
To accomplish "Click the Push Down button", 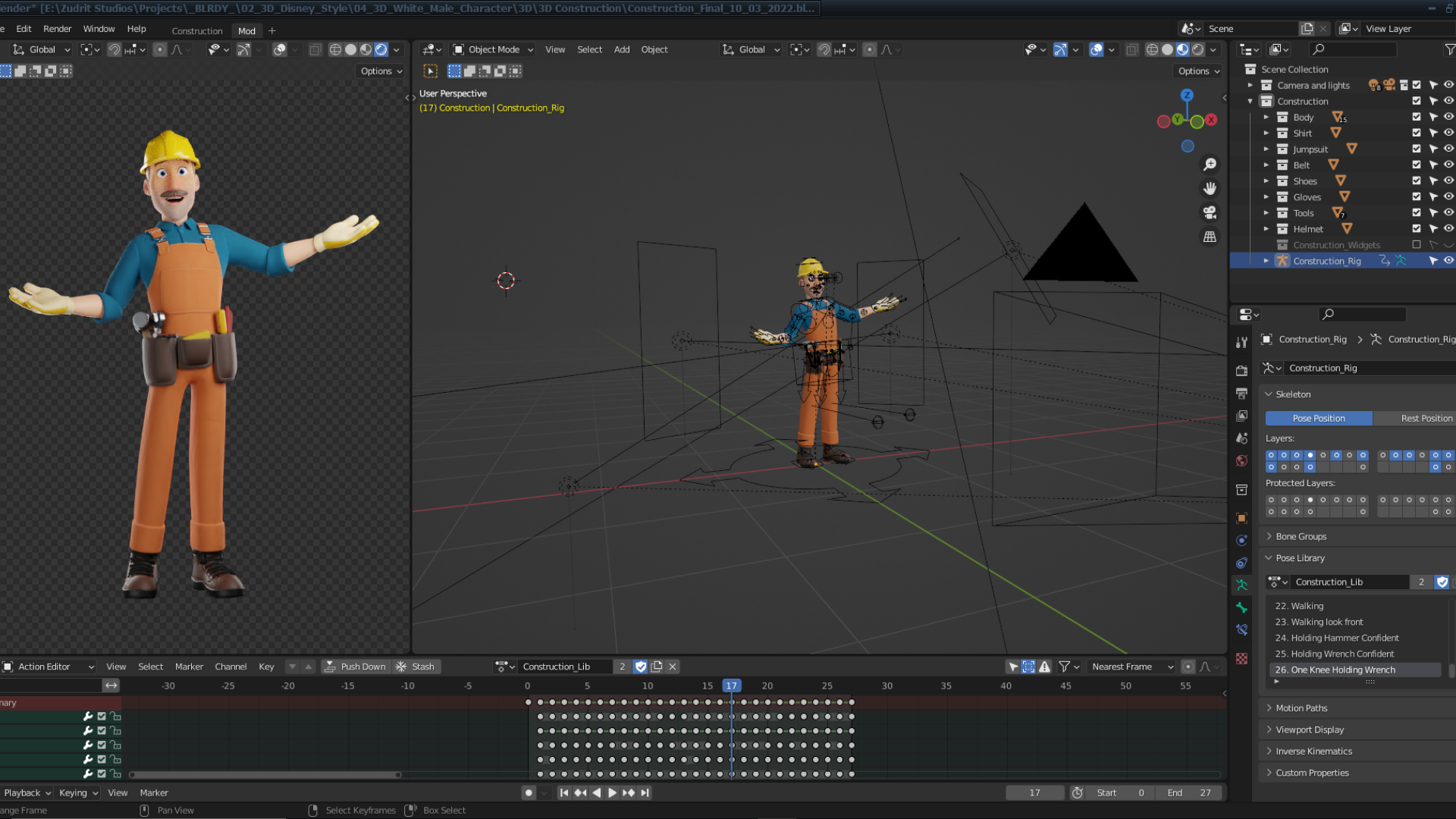I will 355,667.
